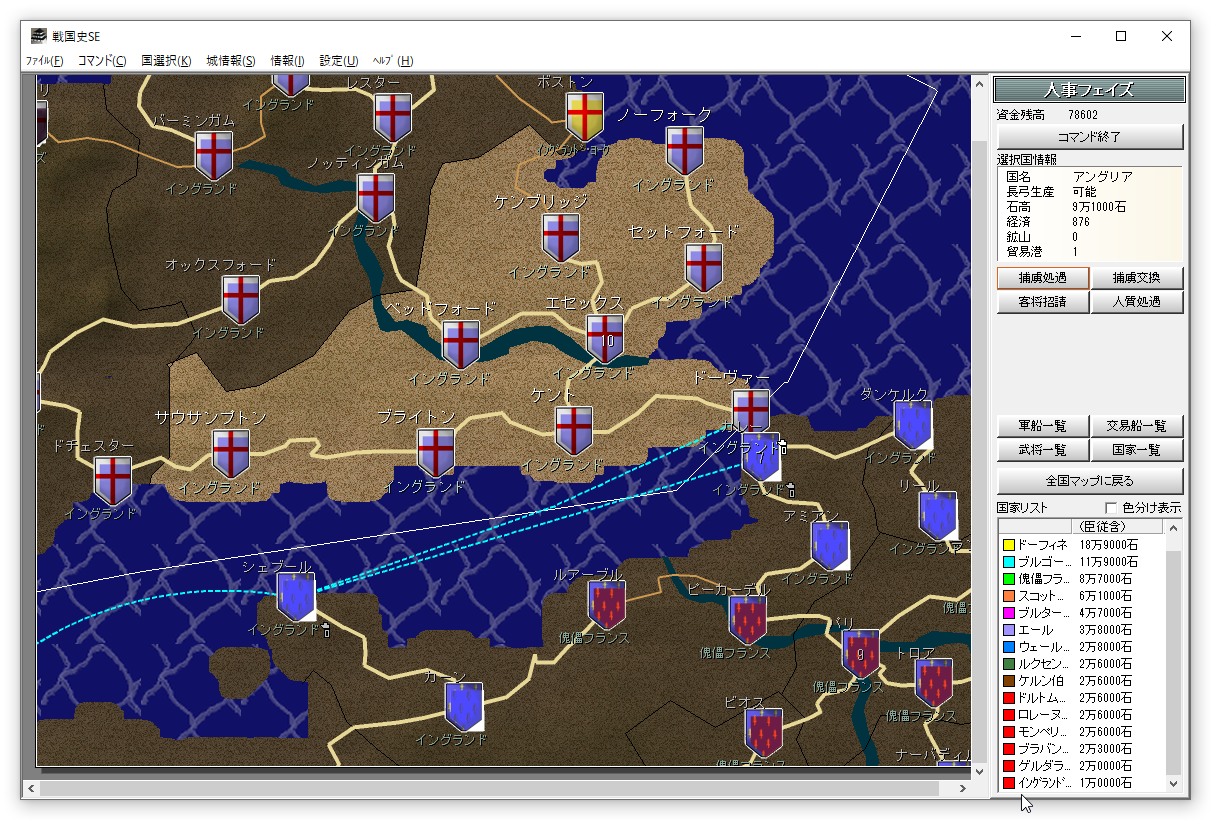Click the Boston yellow shield icon
Image resolution: width=1211 pixels, height=820 pixels.
(585, 116)
